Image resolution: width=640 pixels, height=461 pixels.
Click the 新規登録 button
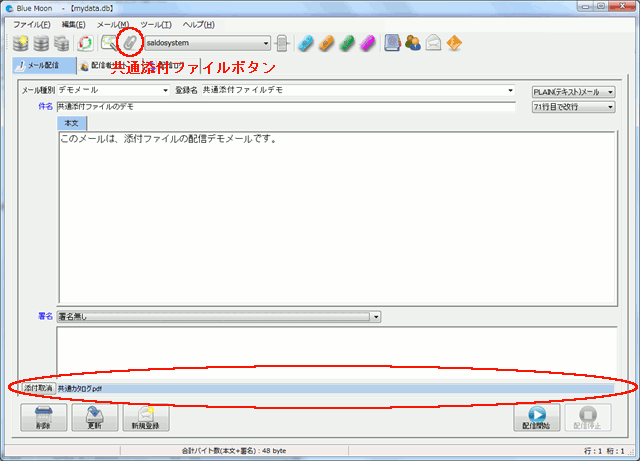point(145,417)
